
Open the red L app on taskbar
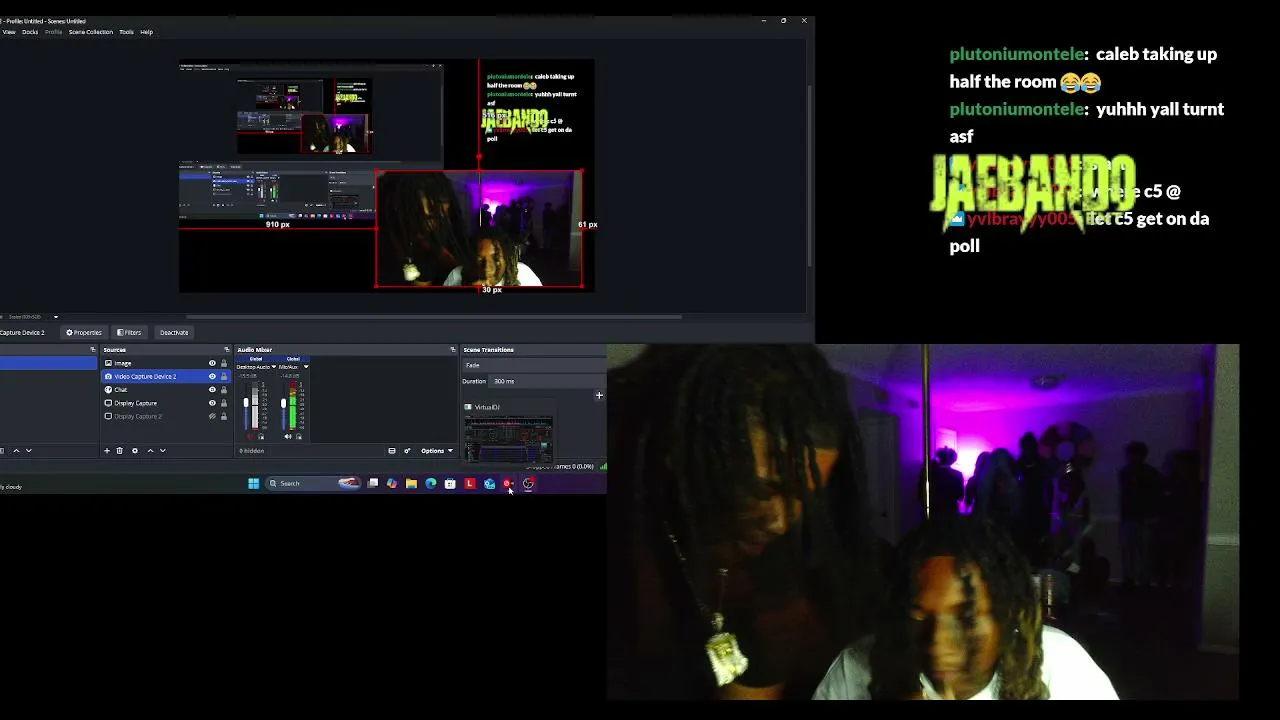click(x=470, y=484)
